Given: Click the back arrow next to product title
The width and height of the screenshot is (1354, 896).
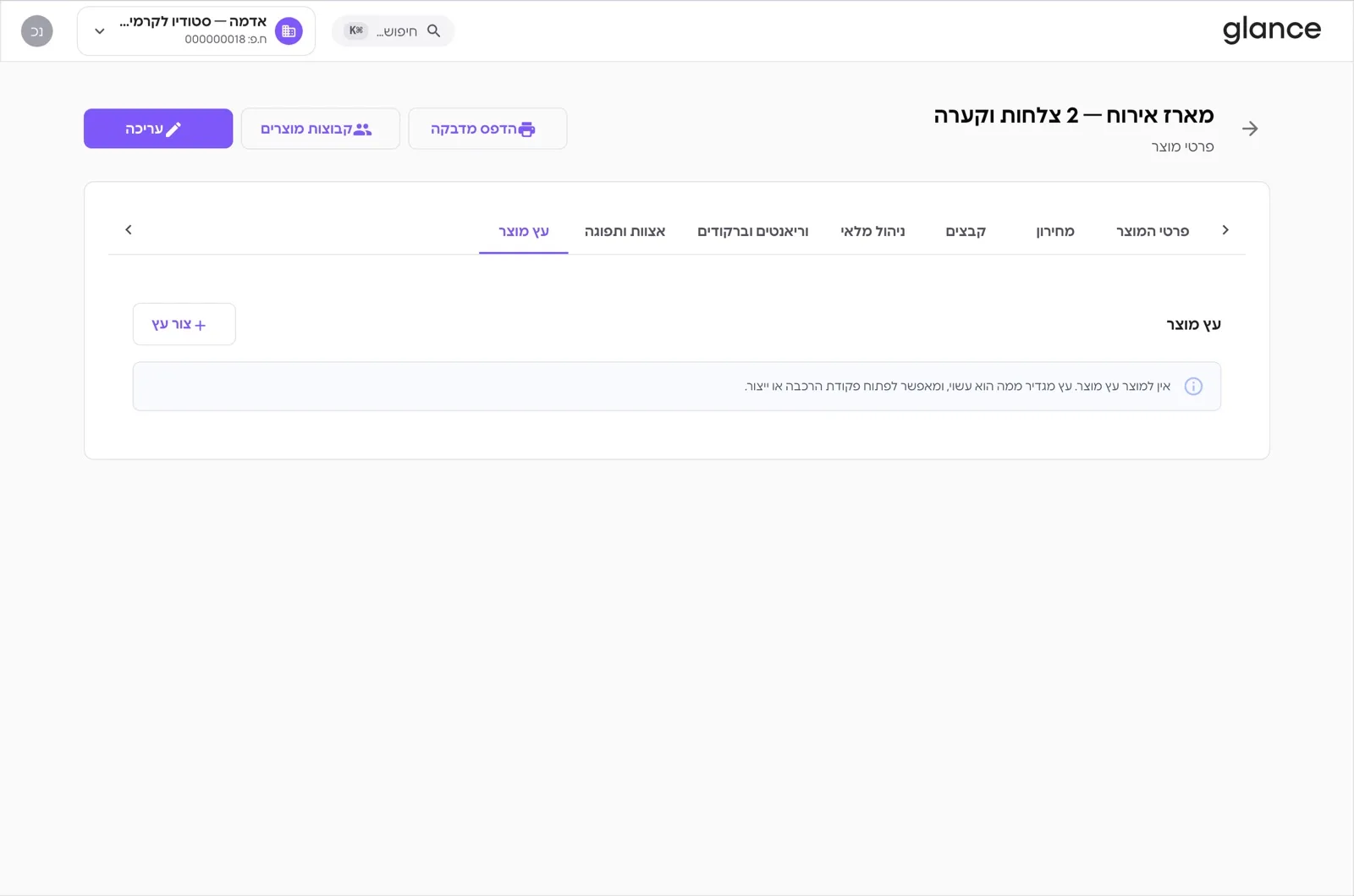Looking at the screenshot, I should (1250, 129).
